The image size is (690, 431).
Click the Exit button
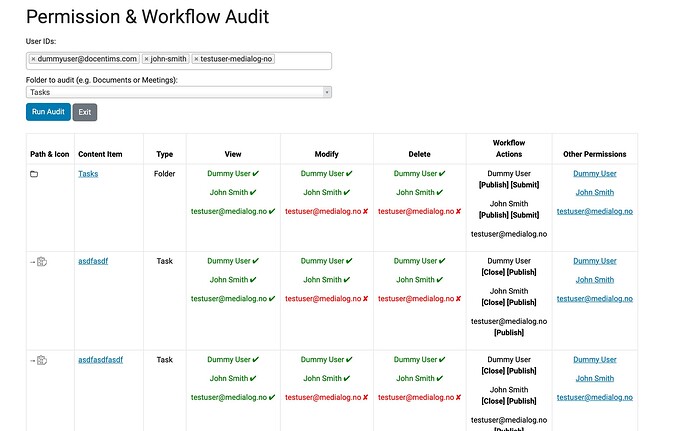[84, 112]
